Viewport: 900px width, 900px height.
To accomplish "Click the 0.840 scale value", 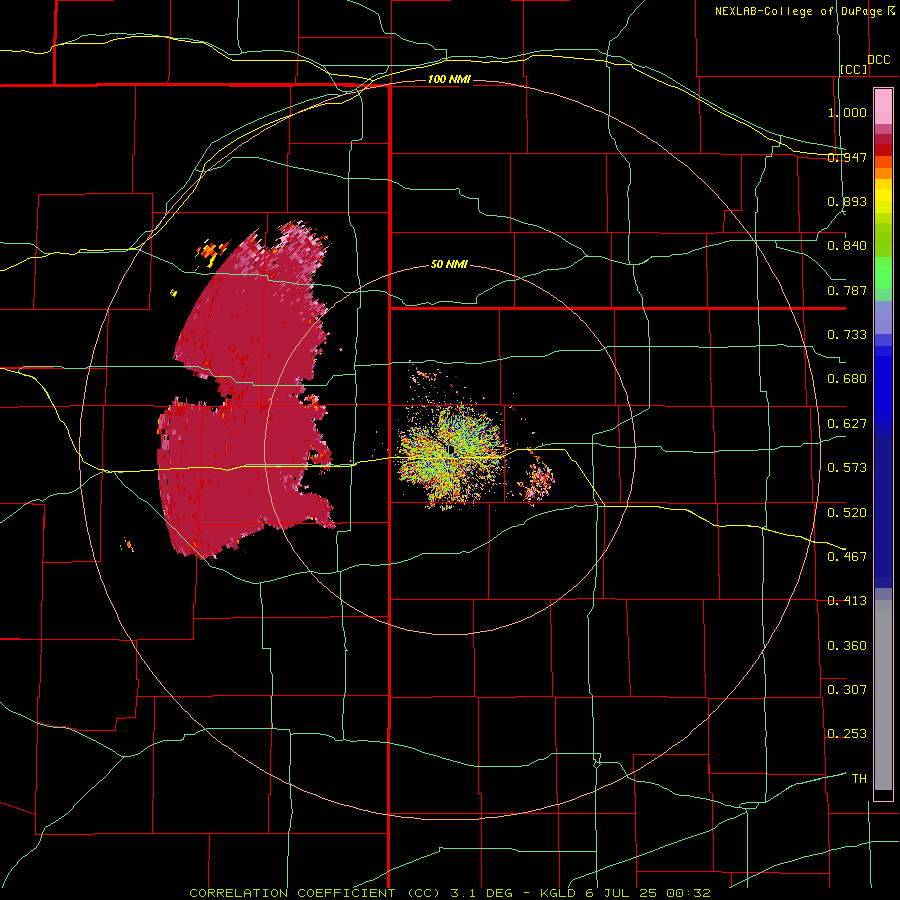I will [847, 246].
